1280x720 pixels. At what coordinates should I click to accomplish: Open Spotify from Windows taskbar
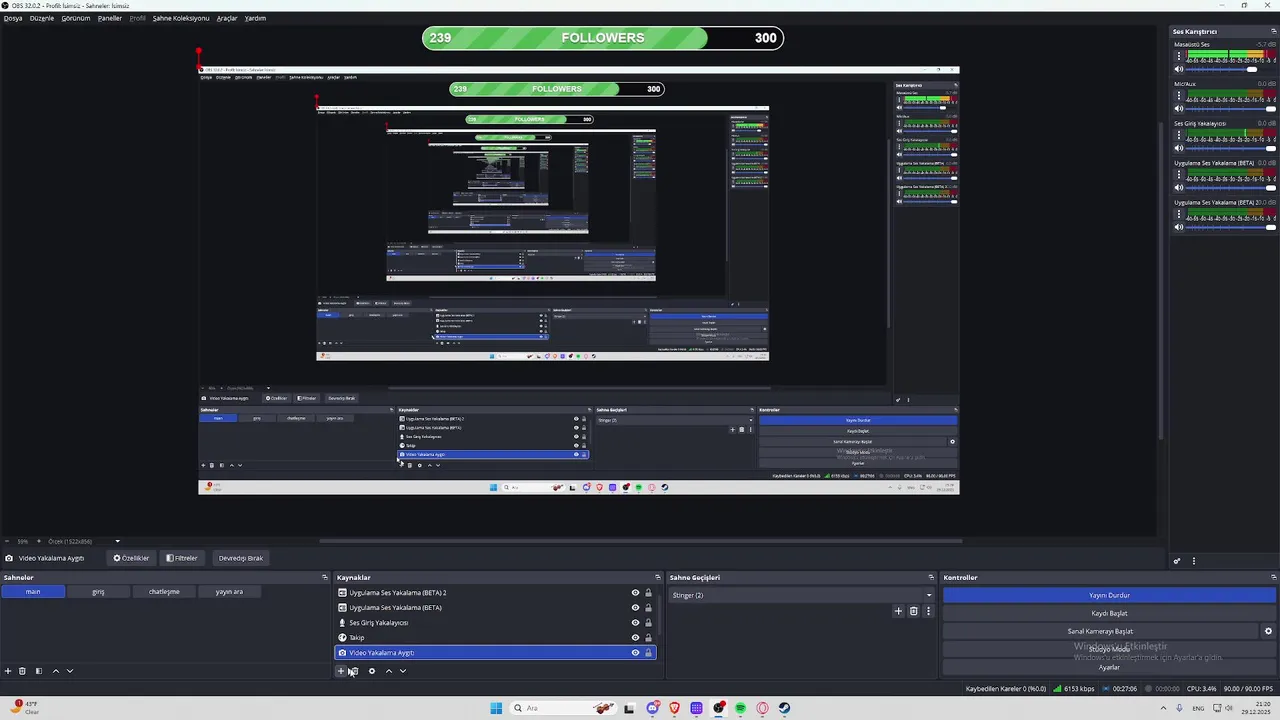(x=740, y=708)
